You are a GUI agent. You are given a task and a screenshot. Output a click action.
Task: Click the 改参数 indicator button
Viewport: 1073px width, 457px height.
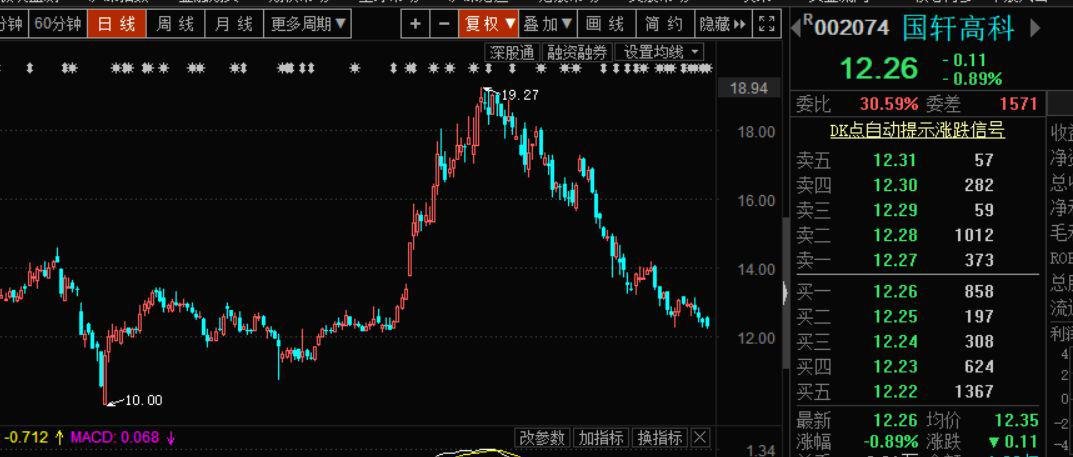point(543,438)
